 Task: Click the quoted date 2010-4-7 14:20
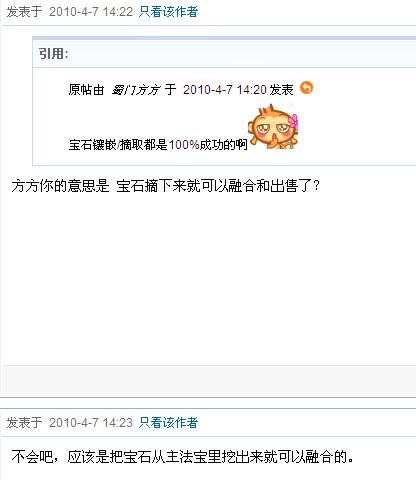[x=225, y=90]
